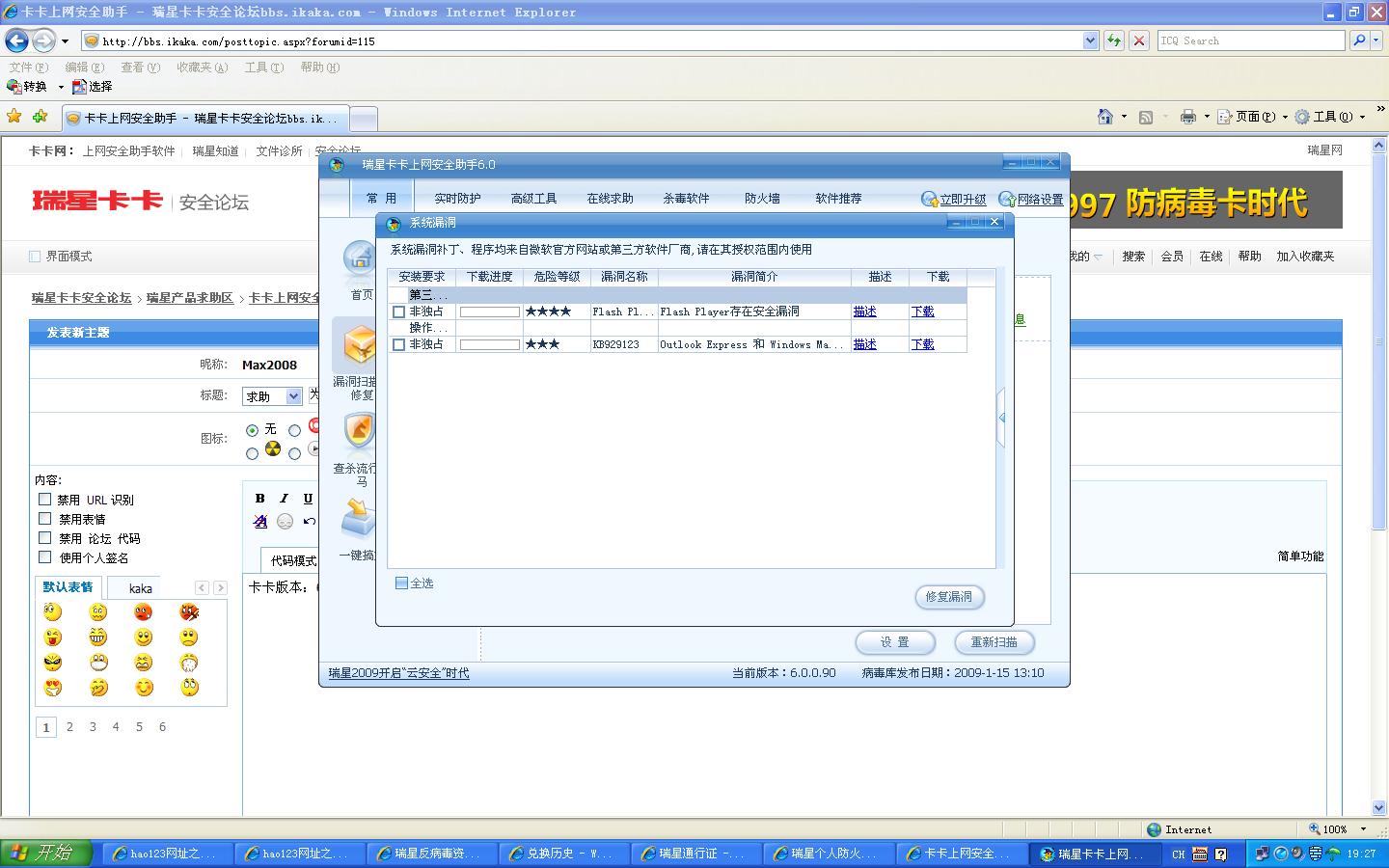
Task: Open 描述 link for Flash Player
Action: [865, 312]
